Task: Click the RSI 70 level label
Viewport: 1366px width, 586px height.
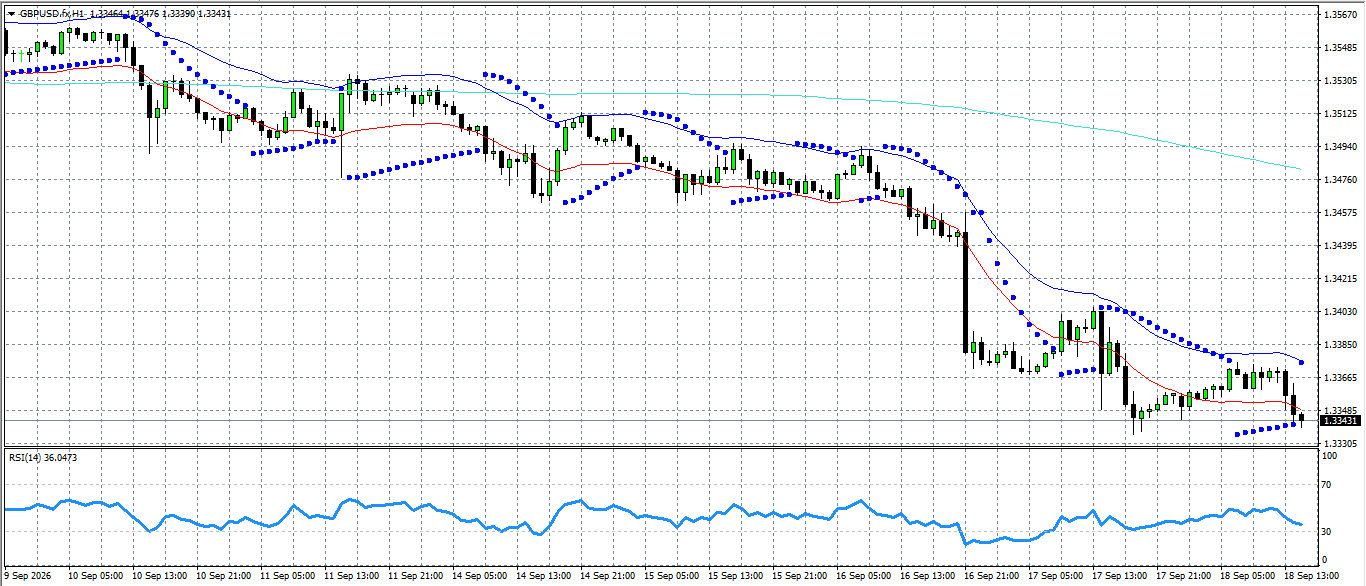Action: (1327, 485)
